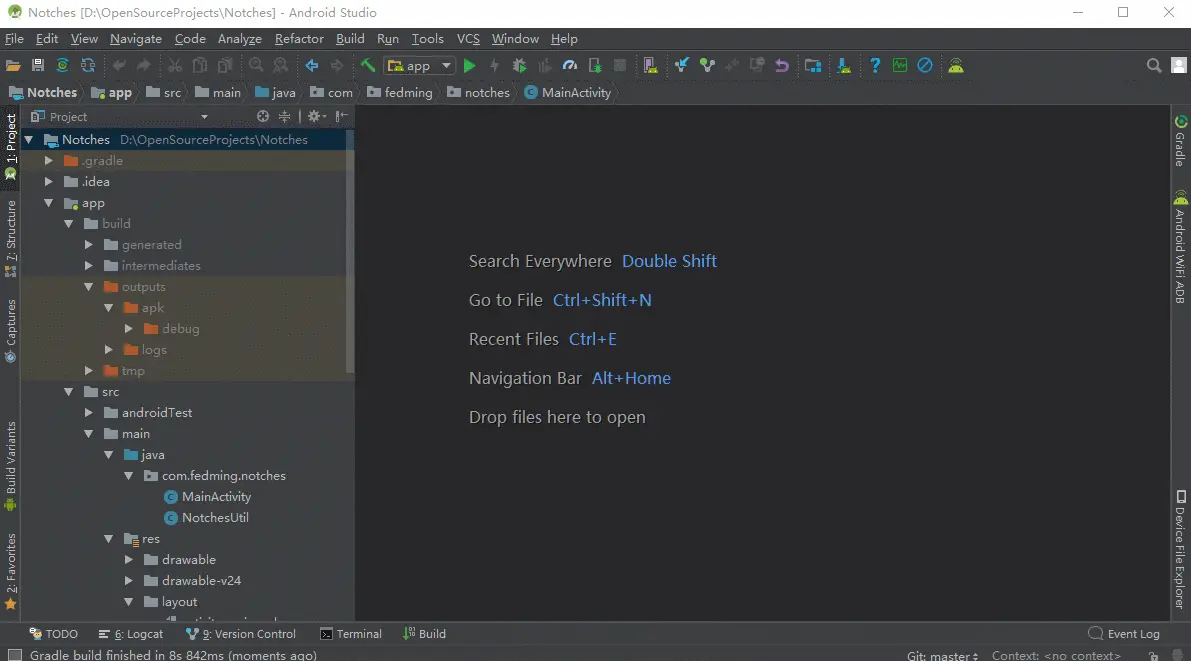Open the AVD Manager phone icon
This screenshot has height=661, width=1191.
650,66
